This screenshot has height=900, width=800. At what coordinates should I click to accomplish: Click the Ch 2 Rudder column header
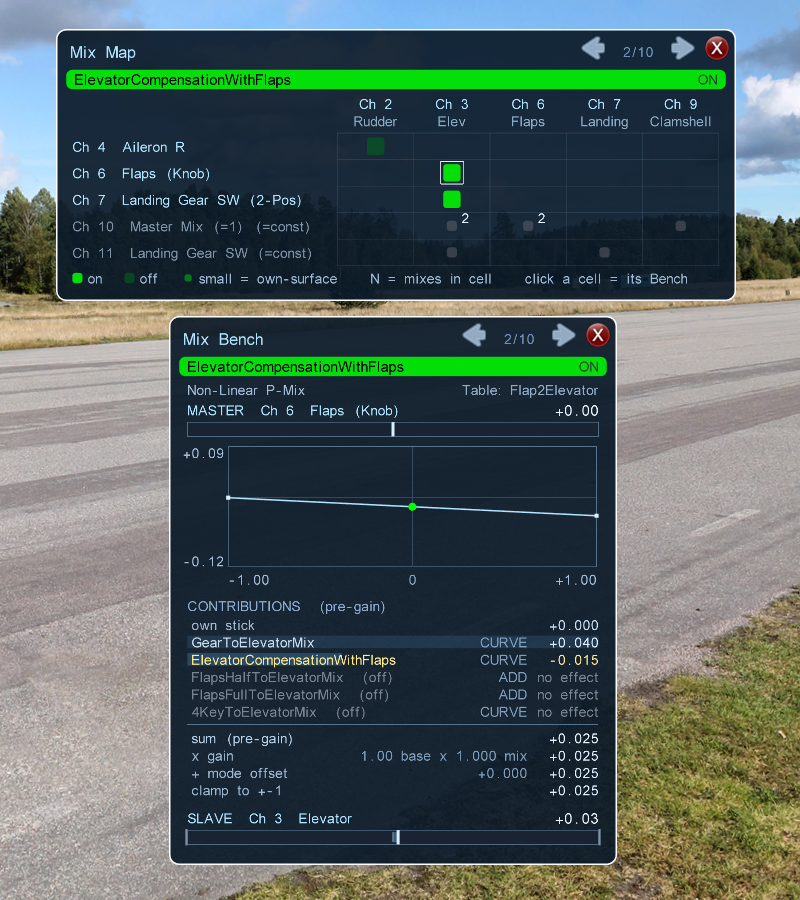tap(375, 113)
